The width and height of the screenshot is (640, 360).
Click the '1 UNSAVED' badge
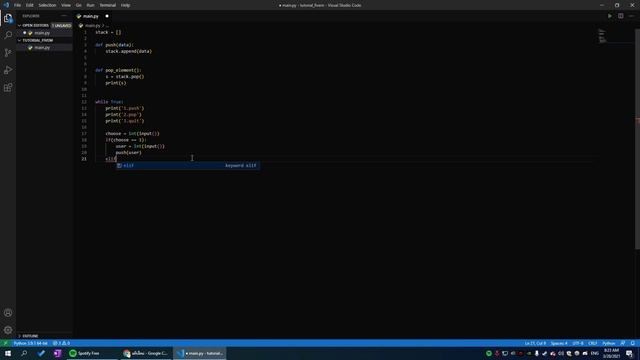point(62,25)
